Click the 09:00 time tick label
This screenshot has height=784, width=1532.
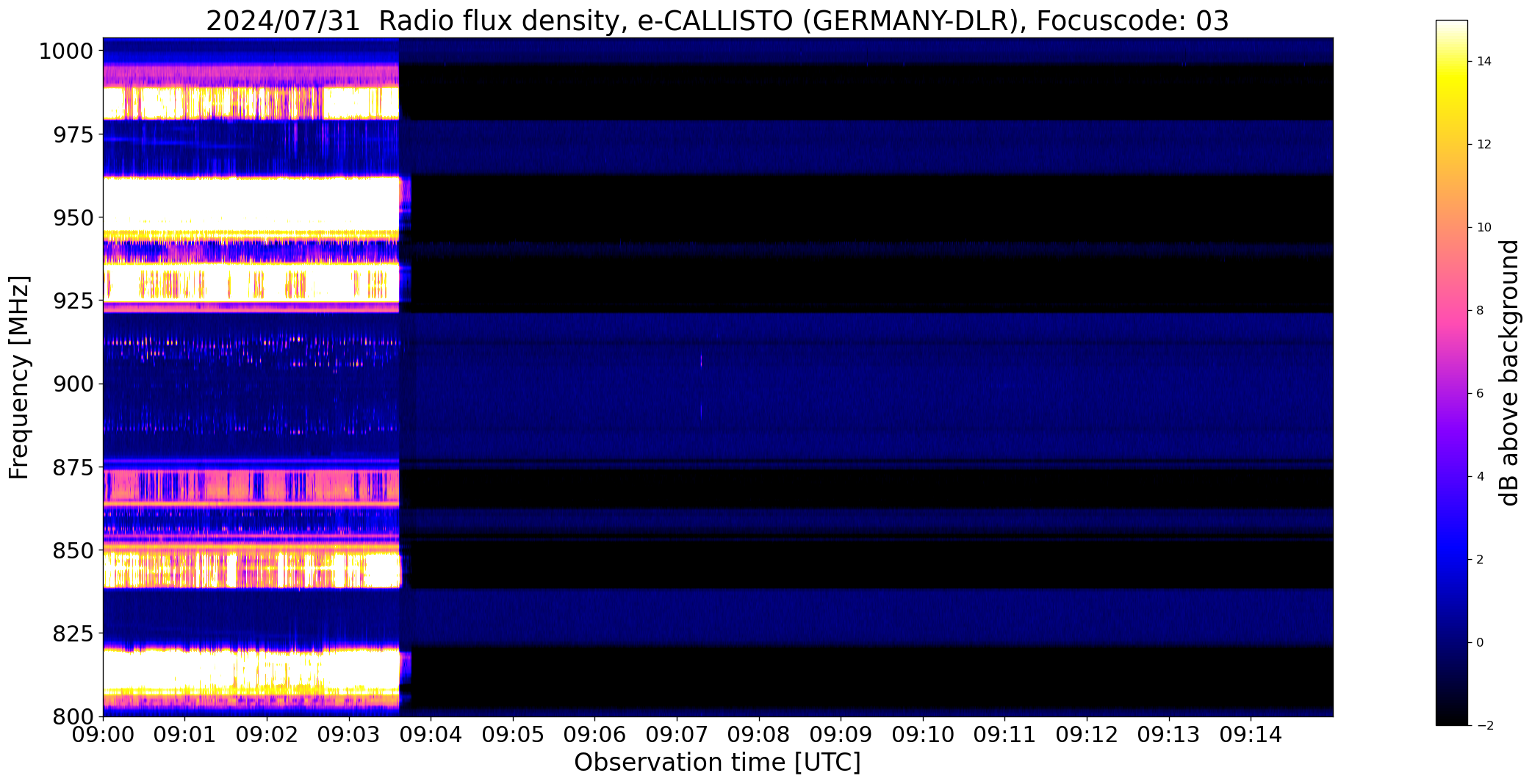click(x=103, y=734)
